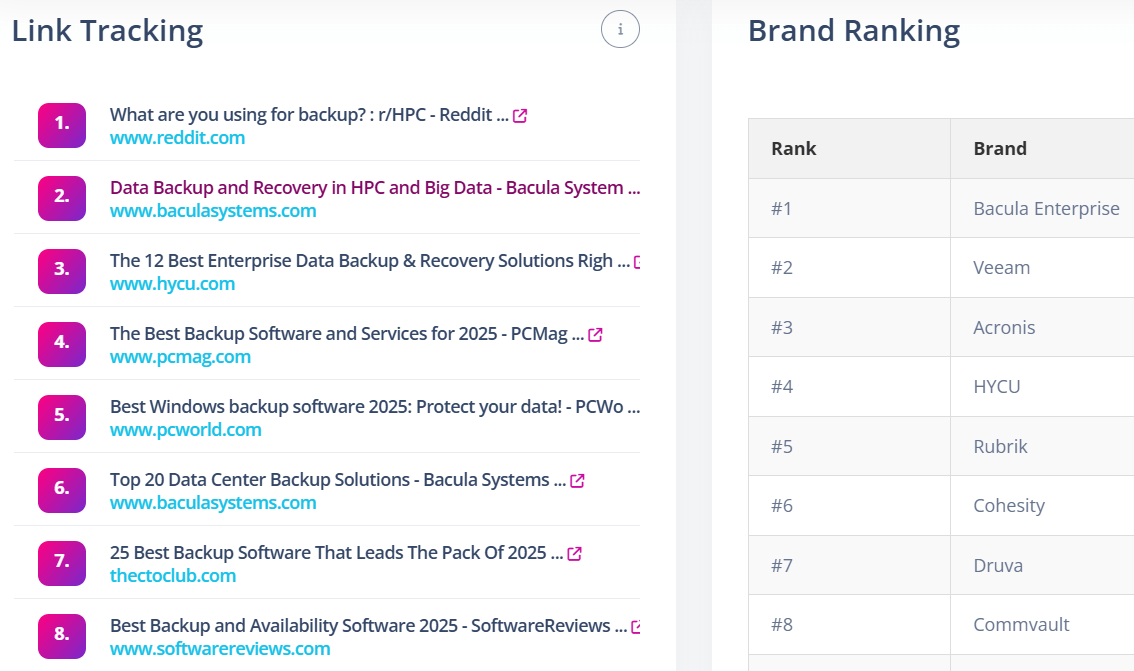Visit www.baculasystems.com under the Top 20 Data Center title
The width and height of the screenshot is (1134, 671).
click(x=213, y=503)
